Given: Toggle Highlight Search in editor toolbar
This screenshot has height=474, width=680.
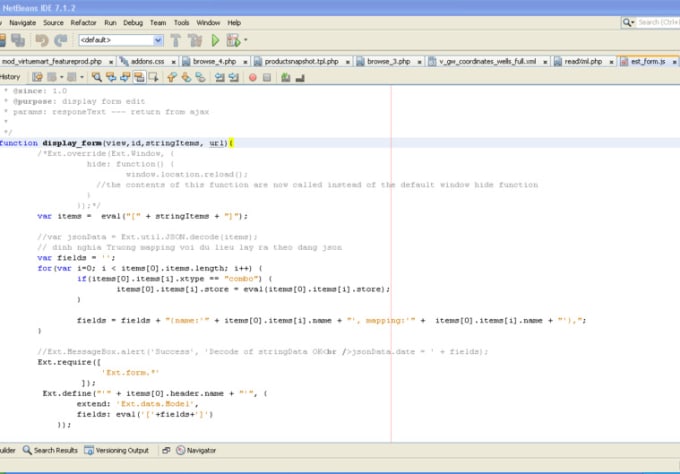Looking at the screenshot, I should [139, 77].
